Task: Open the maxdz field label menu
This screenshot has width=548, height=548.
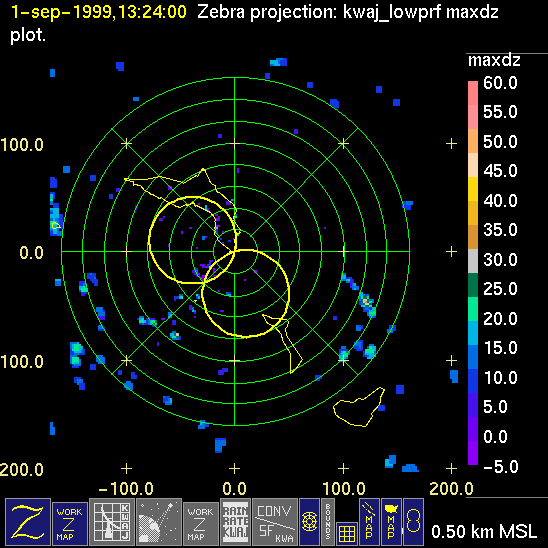Action: (x=494, y=61)
